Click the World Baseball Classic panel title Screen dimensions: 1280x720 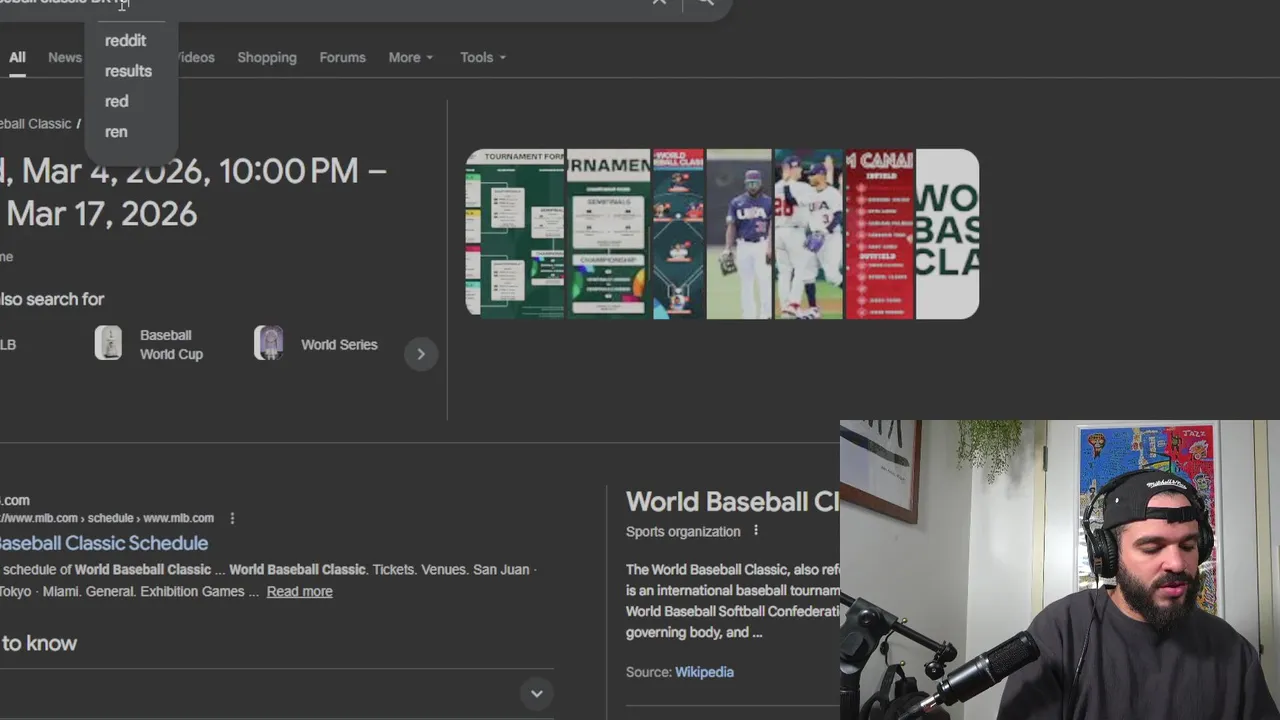[733, 502]
